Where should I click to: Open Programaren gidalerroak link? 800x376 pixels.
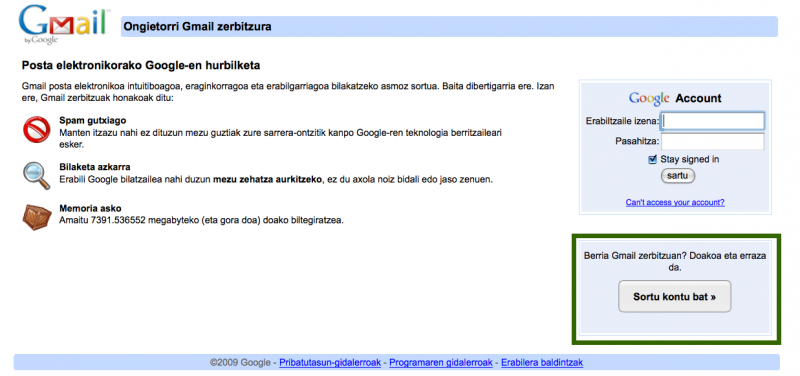441,363
